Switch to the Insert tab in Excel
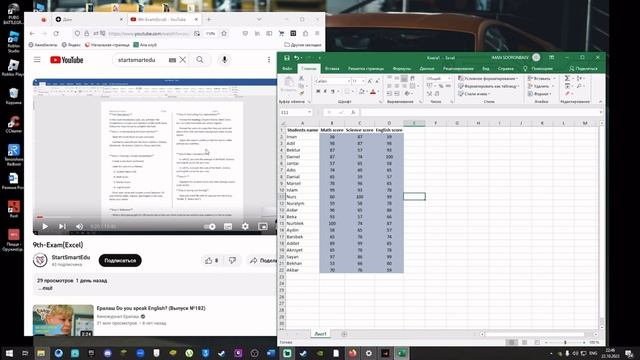640x360 pixels. point(332,69)
